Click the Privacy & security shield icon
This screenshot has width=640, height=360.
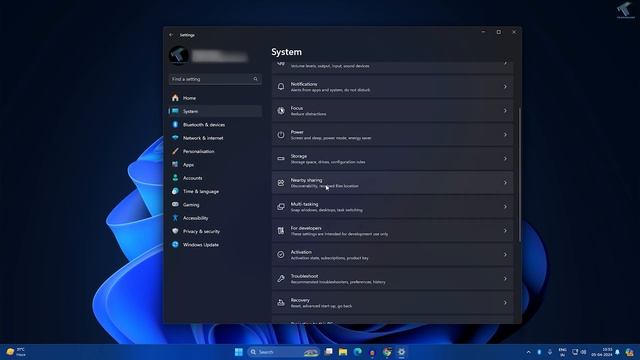[175, 231]
